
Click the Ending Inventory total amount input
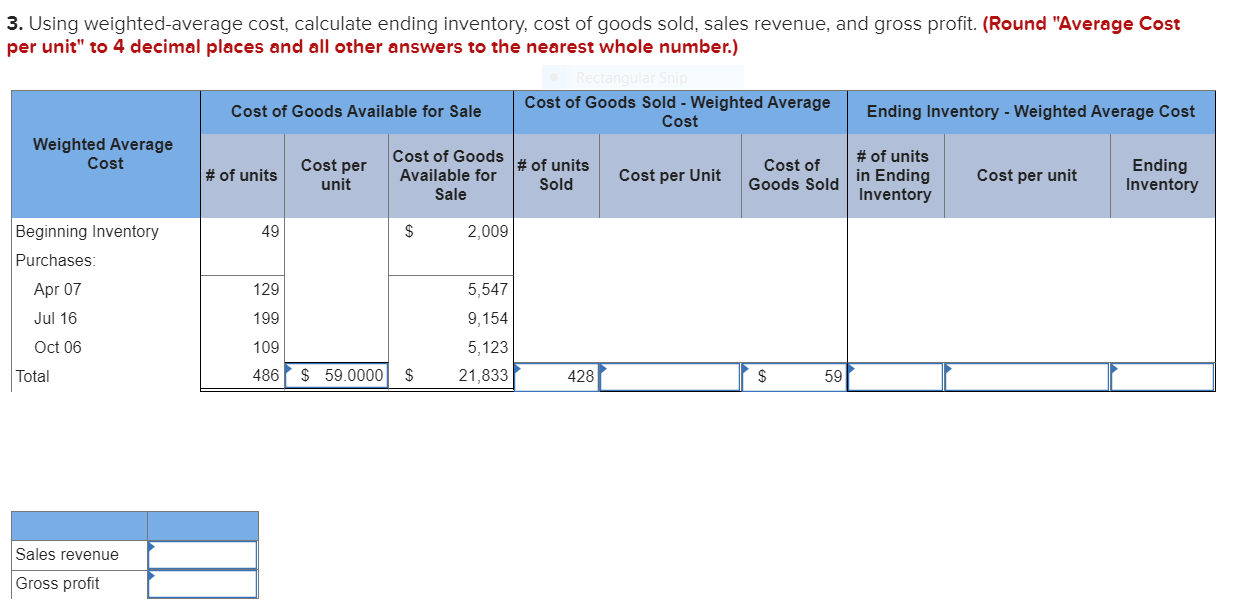(x=1162, y=377)
